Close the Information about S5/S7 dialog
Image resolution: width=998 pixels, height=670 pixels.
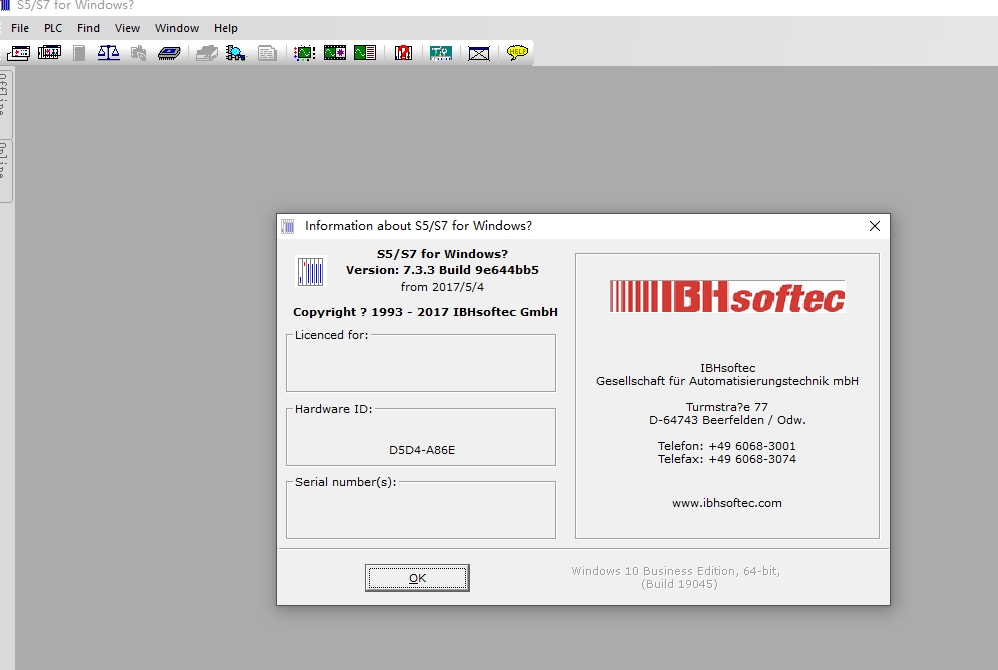(x=875, y=226)
